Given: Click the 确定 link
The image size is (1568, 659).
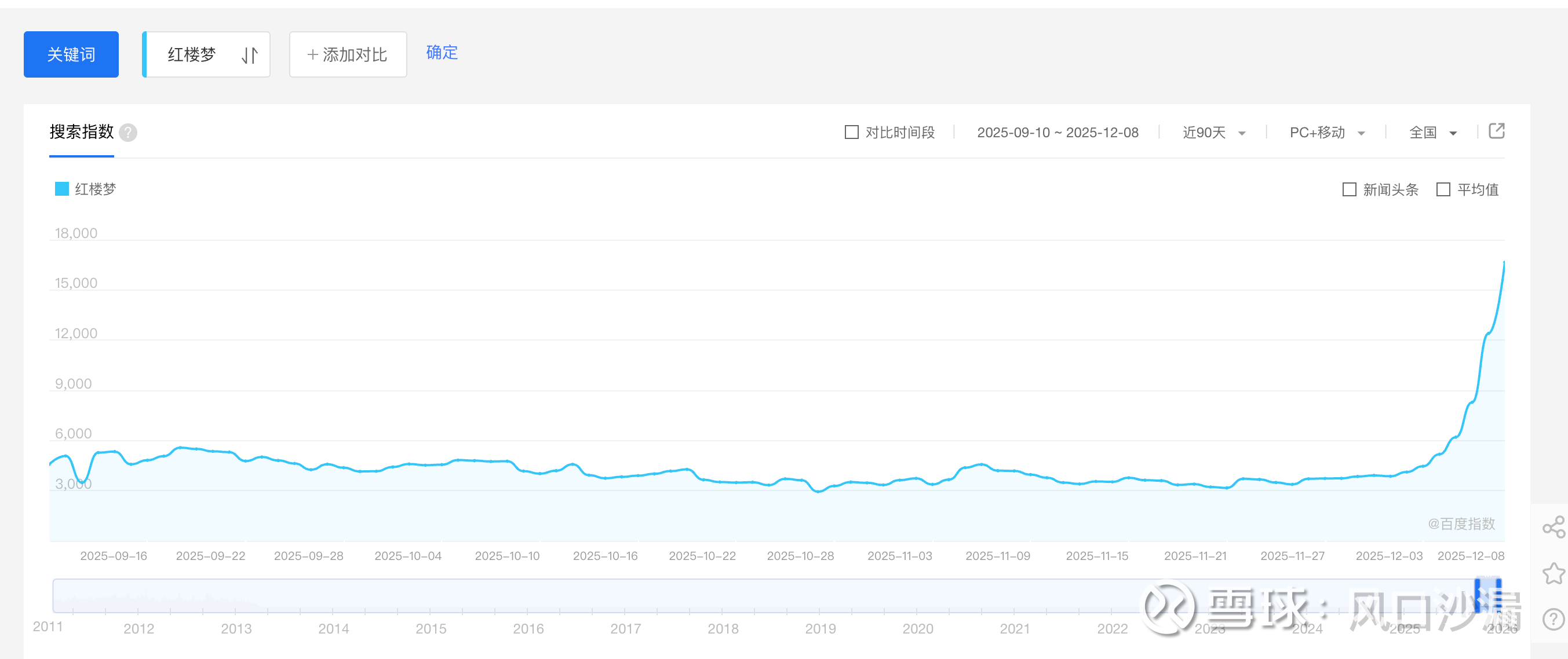Looking at the screenshot, I should click(x=442, y=53).
